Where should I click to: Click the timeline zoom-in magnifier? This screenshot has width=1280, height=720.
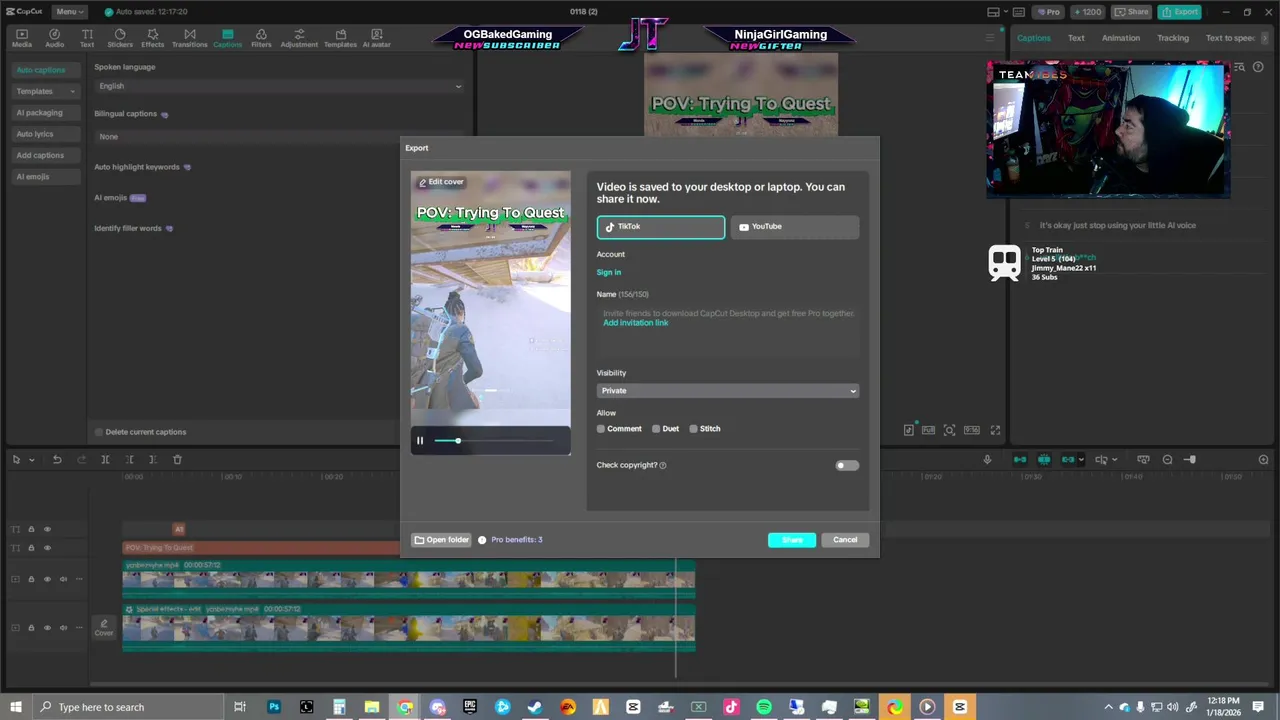(1263, 459)
